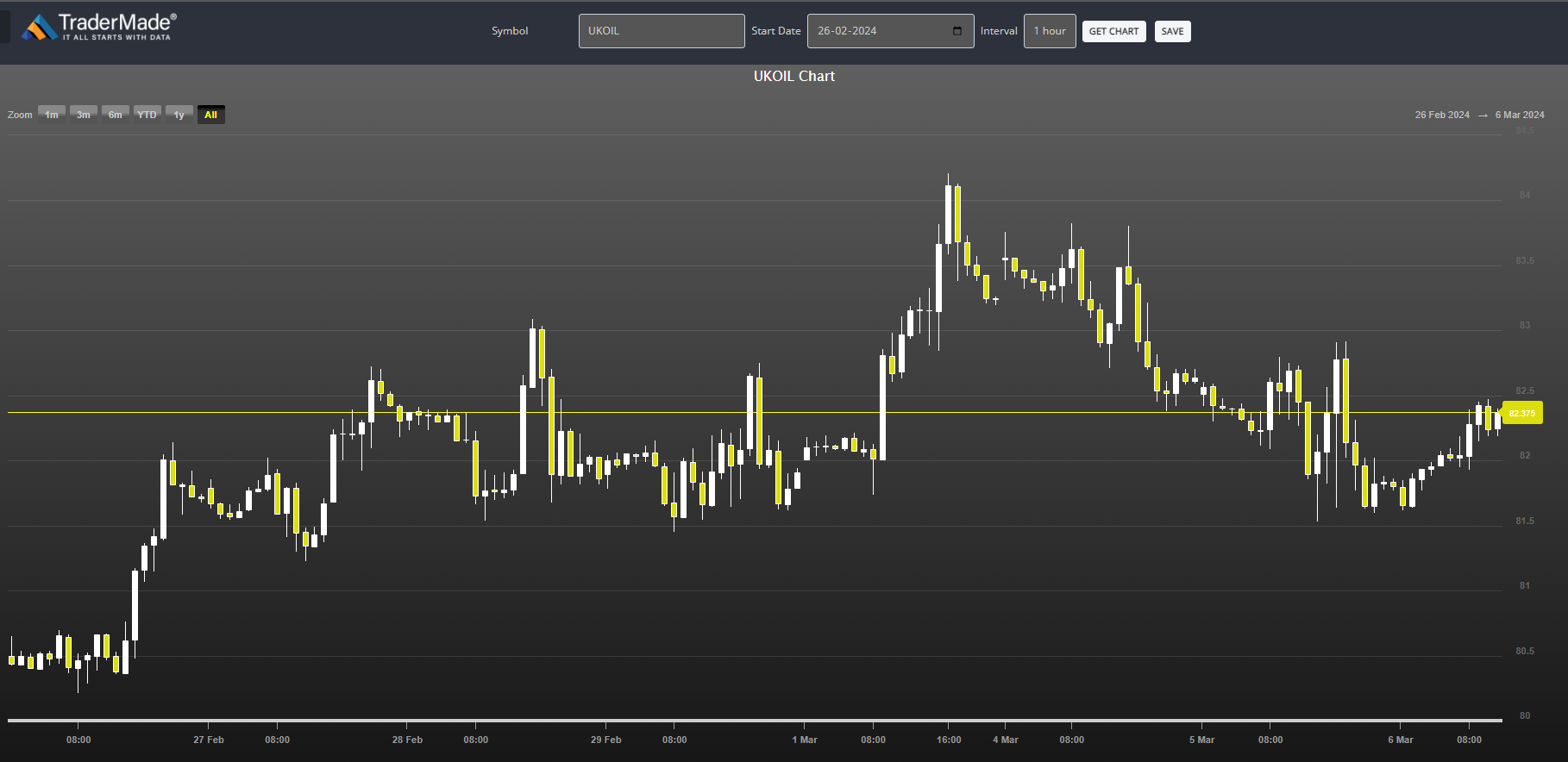Screen dimensions: 1568x762
Task: Click the 80.5 y-axis price label
Action: coord(1525,651)
